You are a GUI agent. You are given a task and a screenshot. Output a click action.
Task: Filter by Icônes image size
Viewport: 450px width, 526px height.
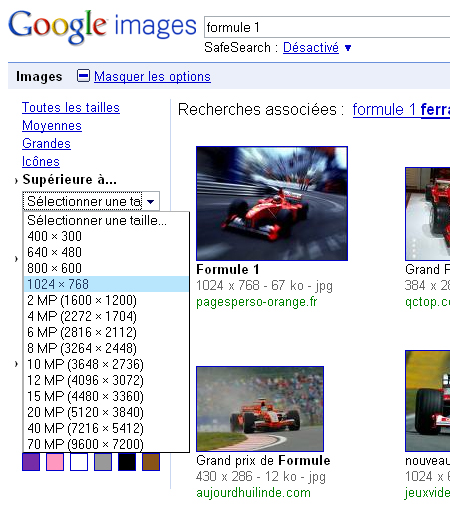tap(41, 162)
